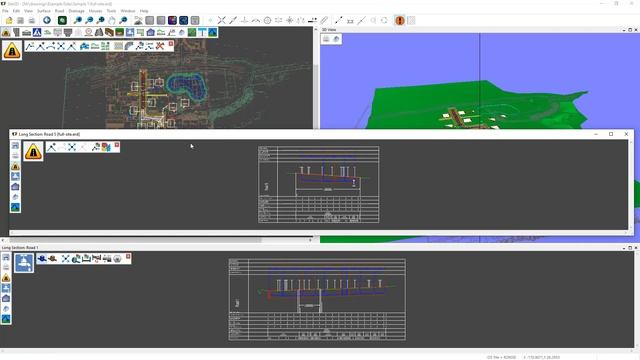640x360 pixels.
Task: Select road mode triangle in Road 1 section sidebar
Action: click(6, 278)
